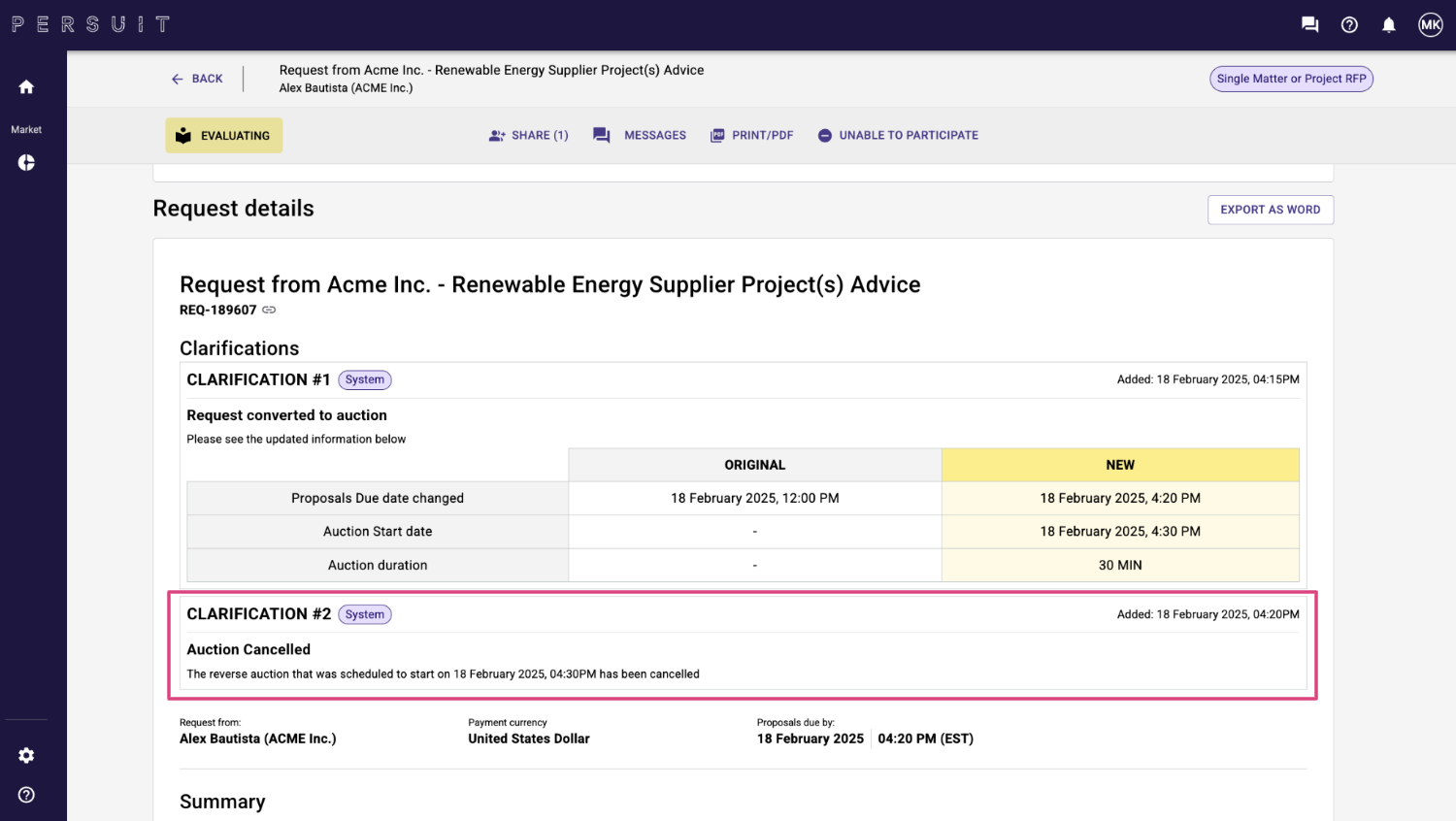Open the help question mark icon in header
Screen dimensions: 1456x821
tap(1349, 25)
